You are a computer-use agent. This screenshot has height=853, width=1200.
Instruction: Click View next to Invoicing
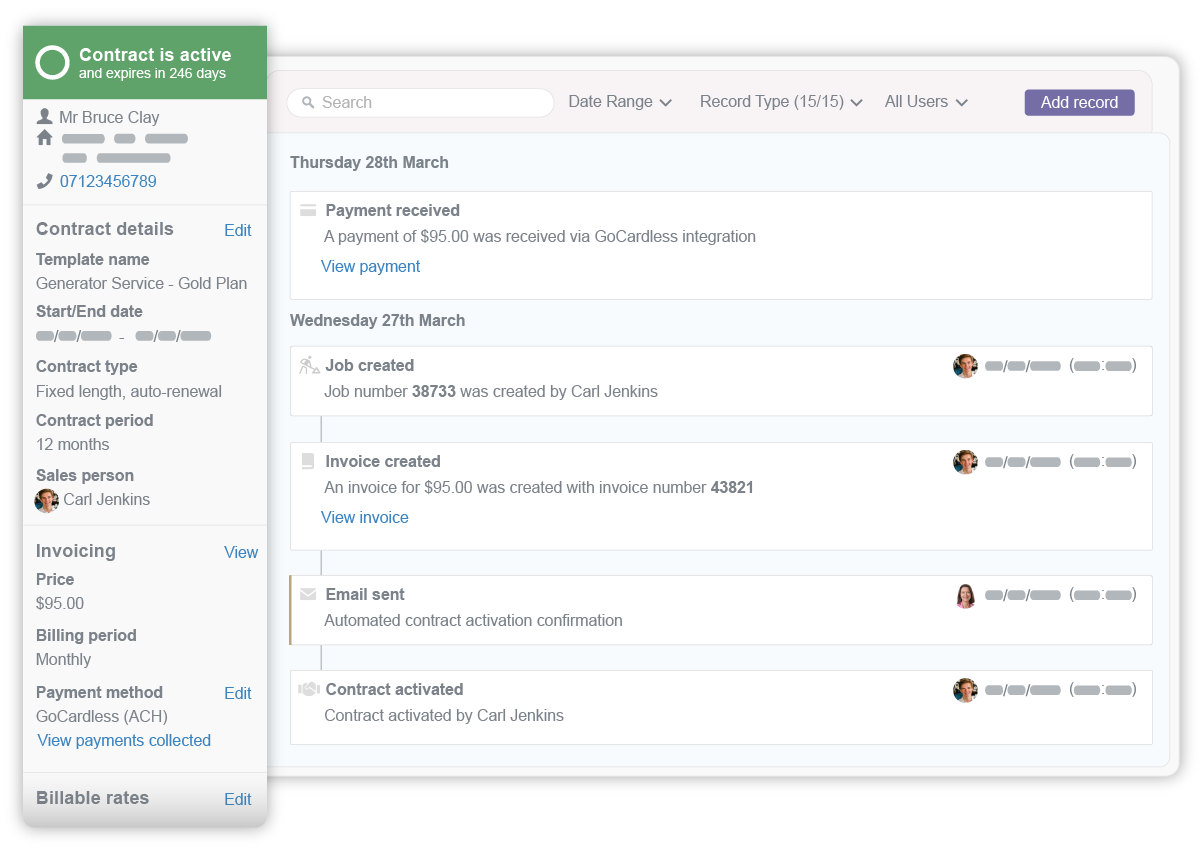pyautogui.click(x=240, y=553)
